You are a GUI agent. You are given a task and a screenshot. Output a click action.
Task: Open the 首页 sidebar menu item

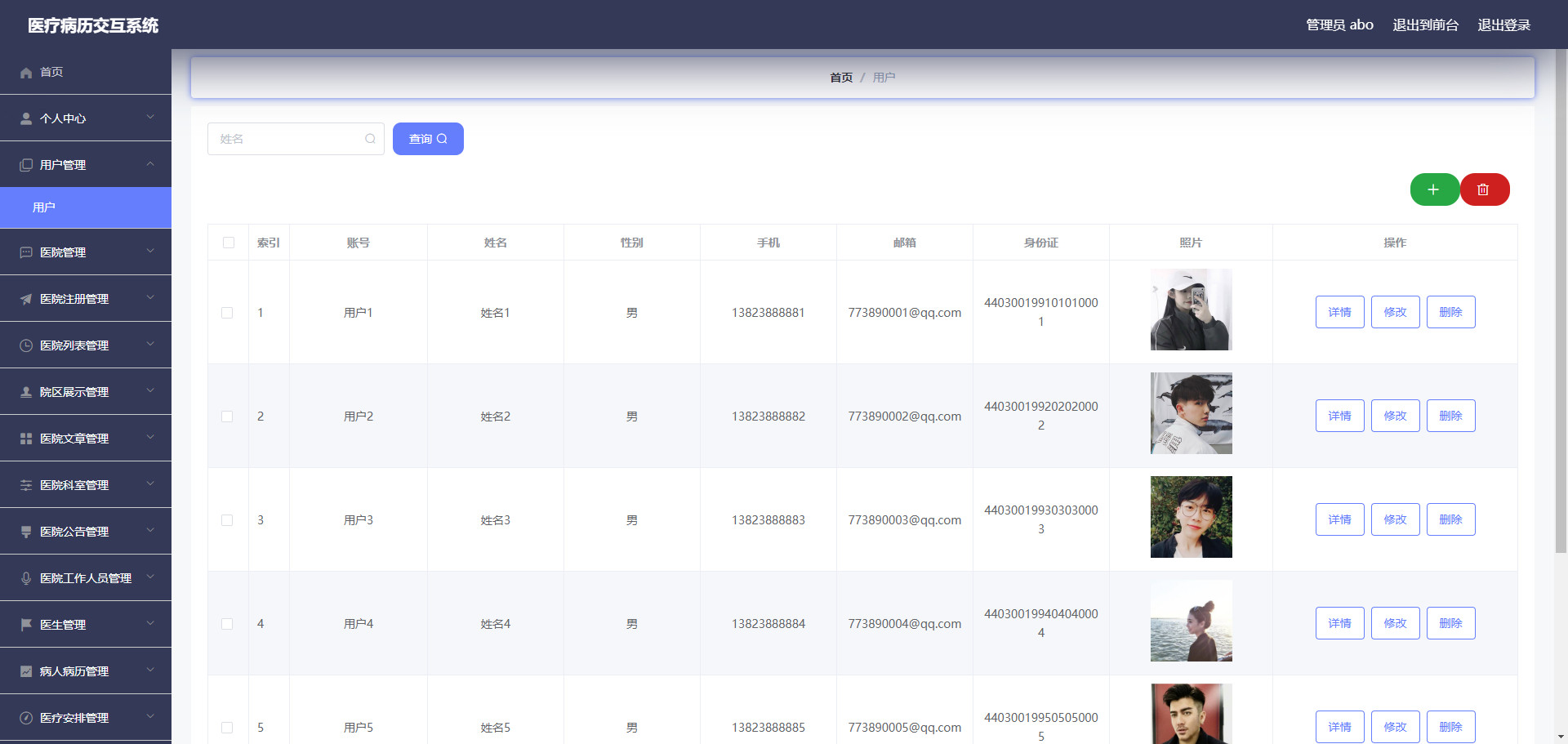click(86, 72)
